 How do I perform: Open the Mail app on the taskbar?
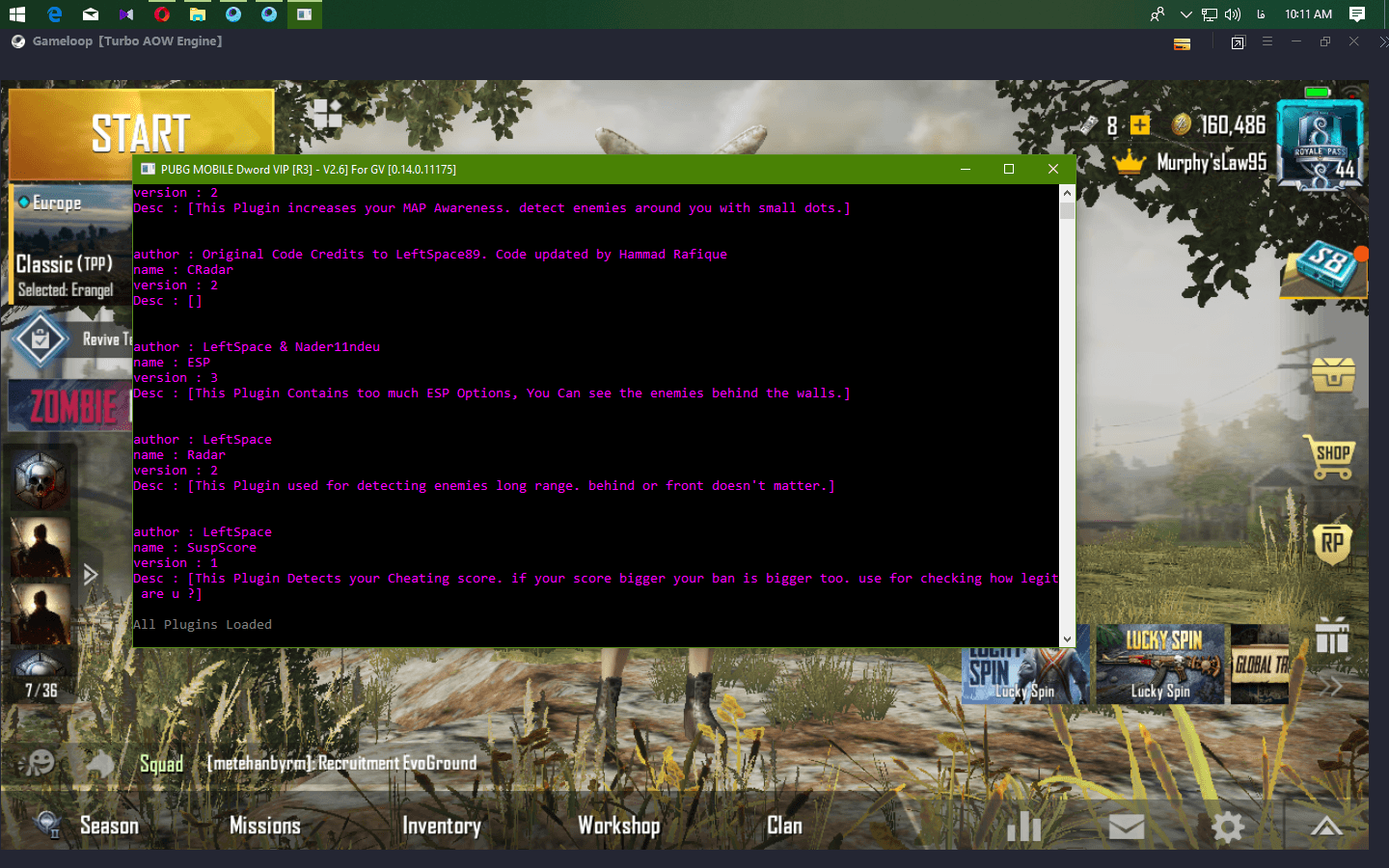(90, 14)
